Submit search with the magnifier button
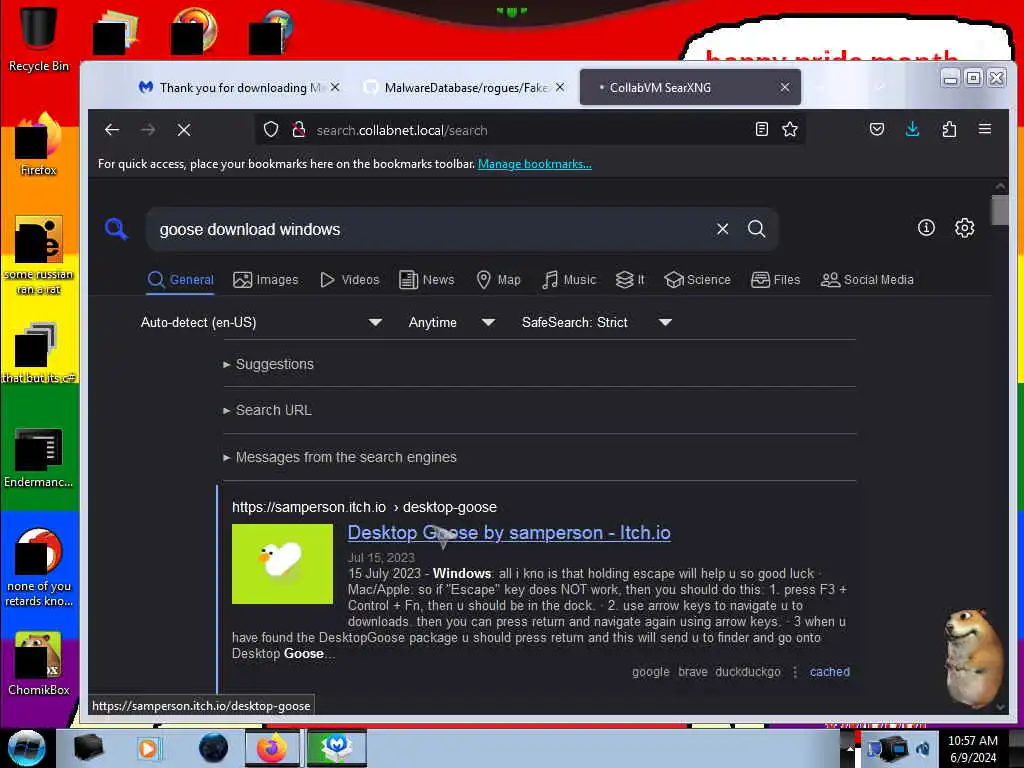Image resolution: width=1024 pixels, height=768 pixels. coord(756,229)
